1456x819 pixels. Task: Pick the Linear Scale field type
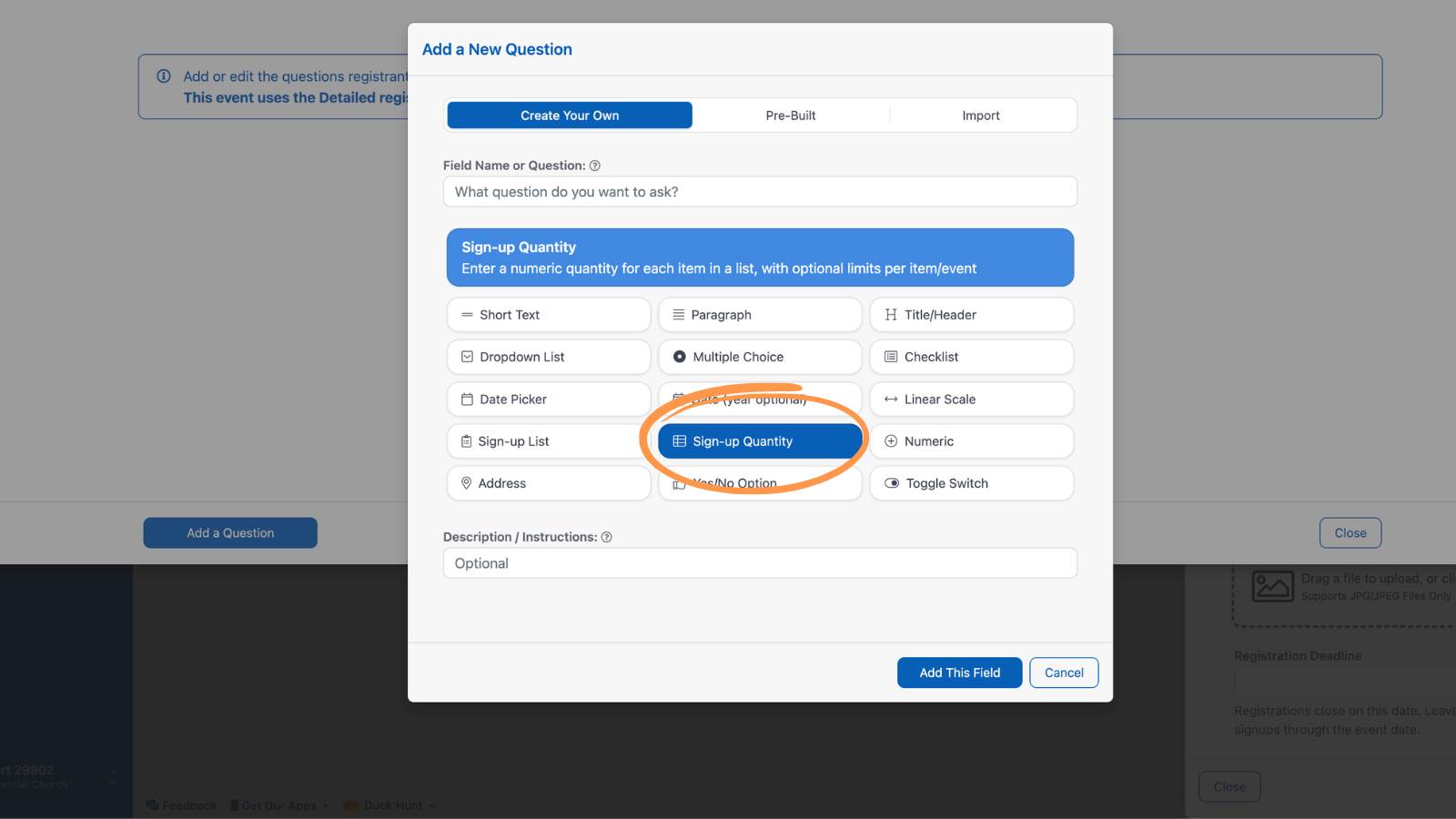[972, 399]
